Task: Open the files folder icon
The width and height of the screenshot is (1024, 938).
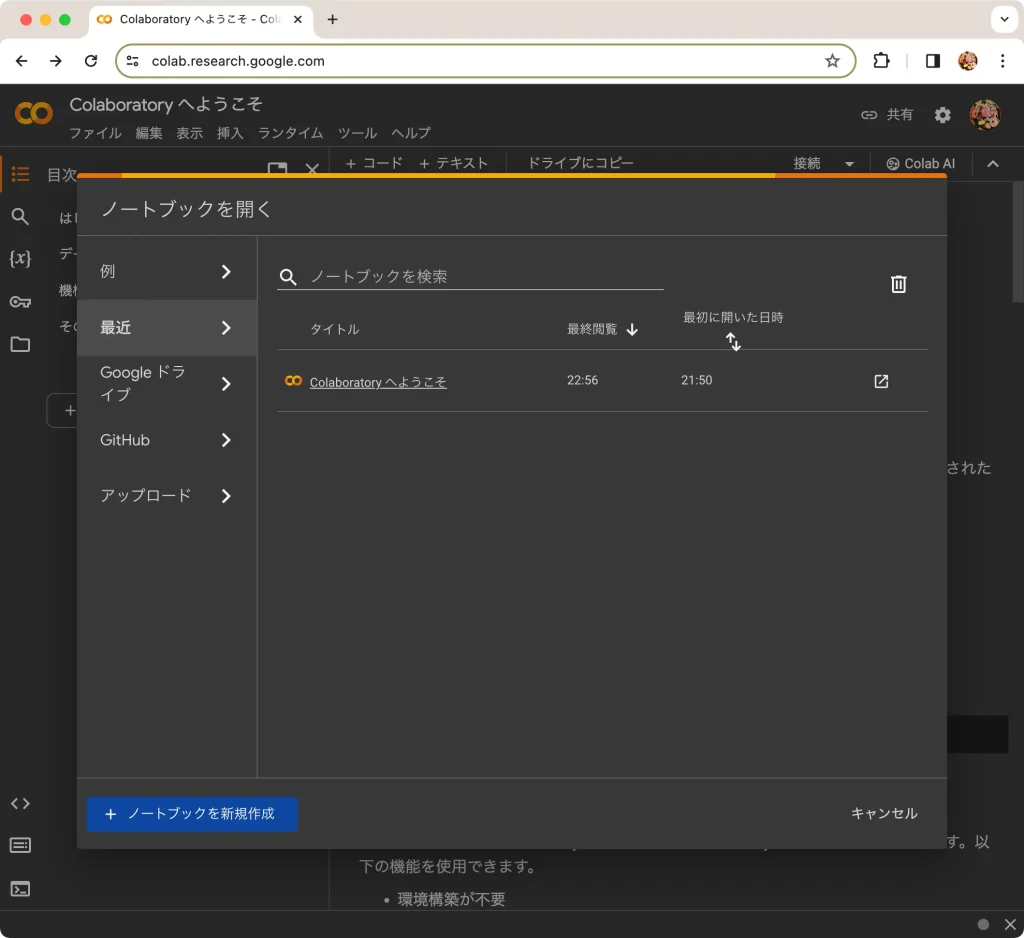Action: coord(20,344)
